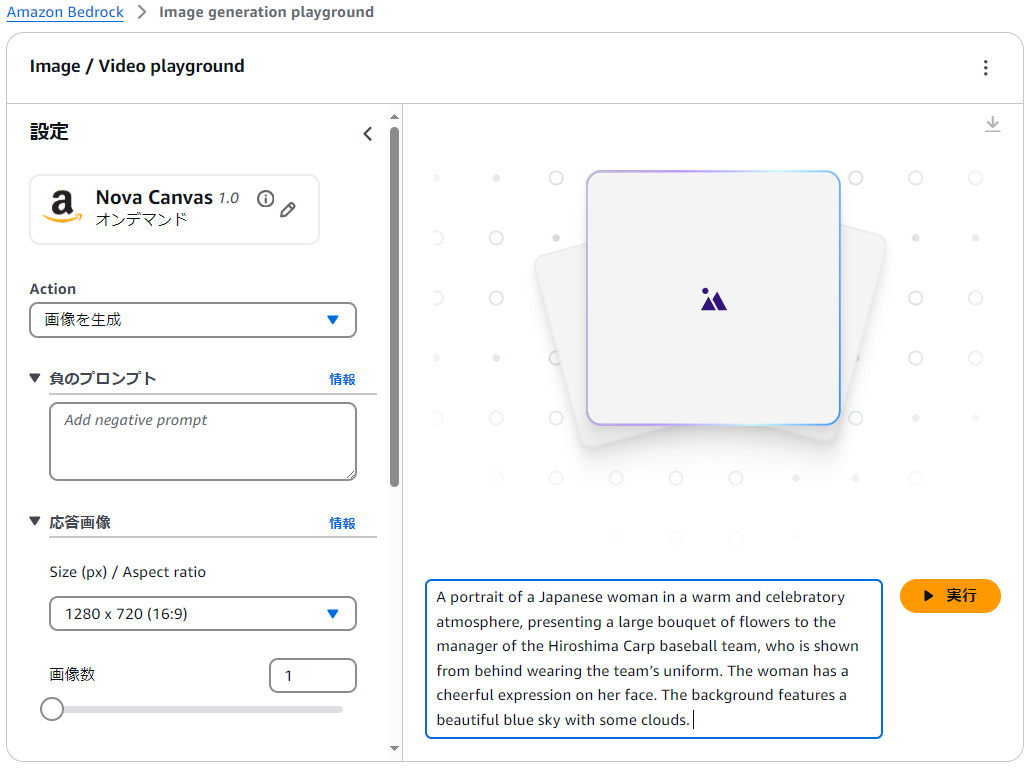Screen dimensions: 1034x770
Task: Open the three-dot menu of the playground
Action: pos(985,68)
